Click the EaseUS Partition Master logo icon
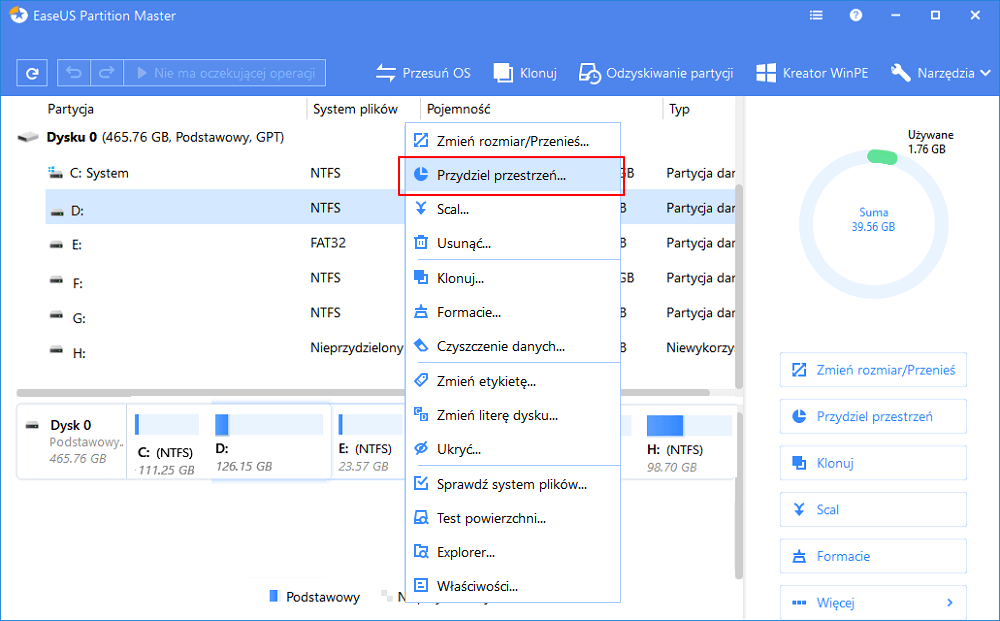 (x=19, y=15)
